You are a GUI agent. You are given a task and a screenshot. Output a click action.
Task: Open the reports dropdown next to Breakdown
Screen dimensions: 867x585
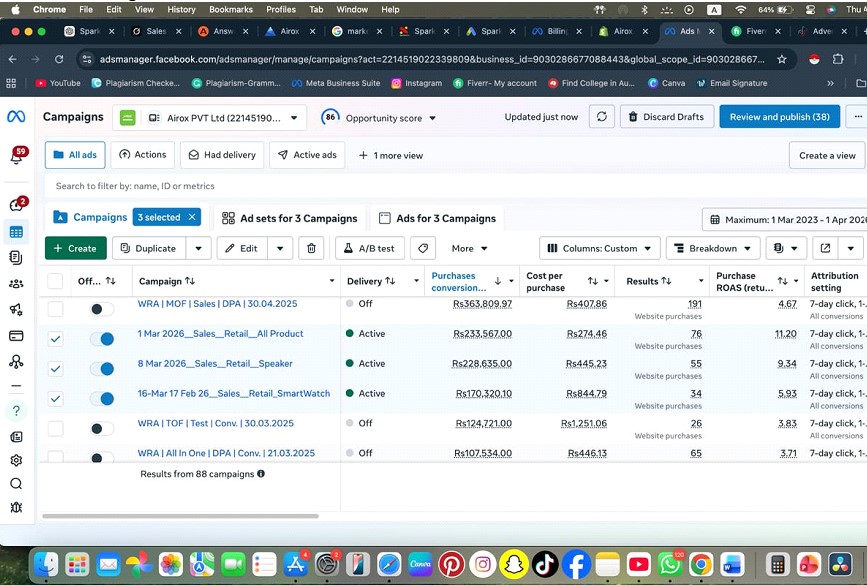pos(786,248)
